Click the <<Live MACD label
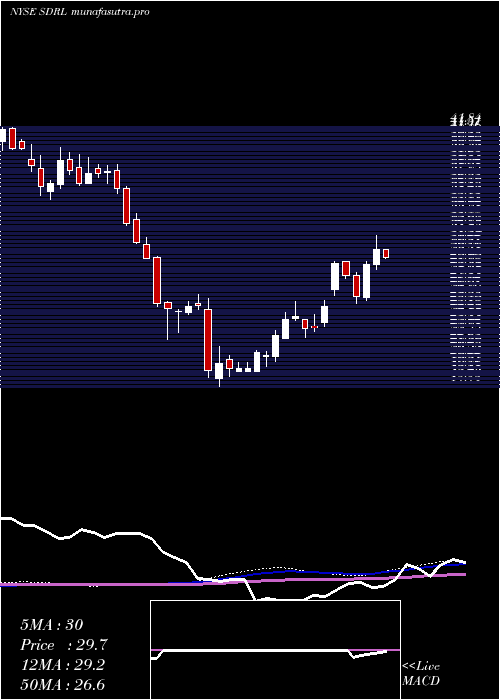 pyautogui.click(x=421, y=673)
